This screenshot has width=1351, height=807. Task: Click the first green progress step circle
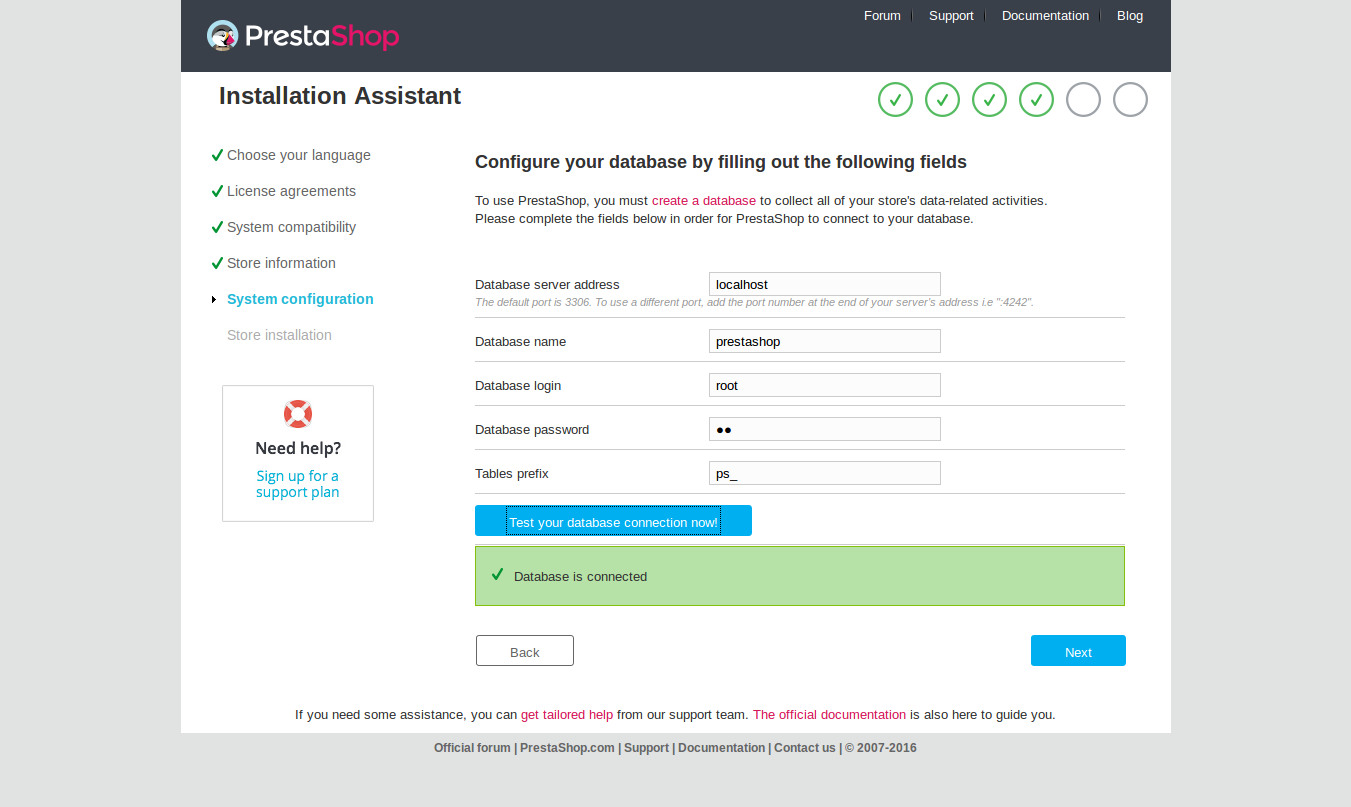(x=895, y=100)
